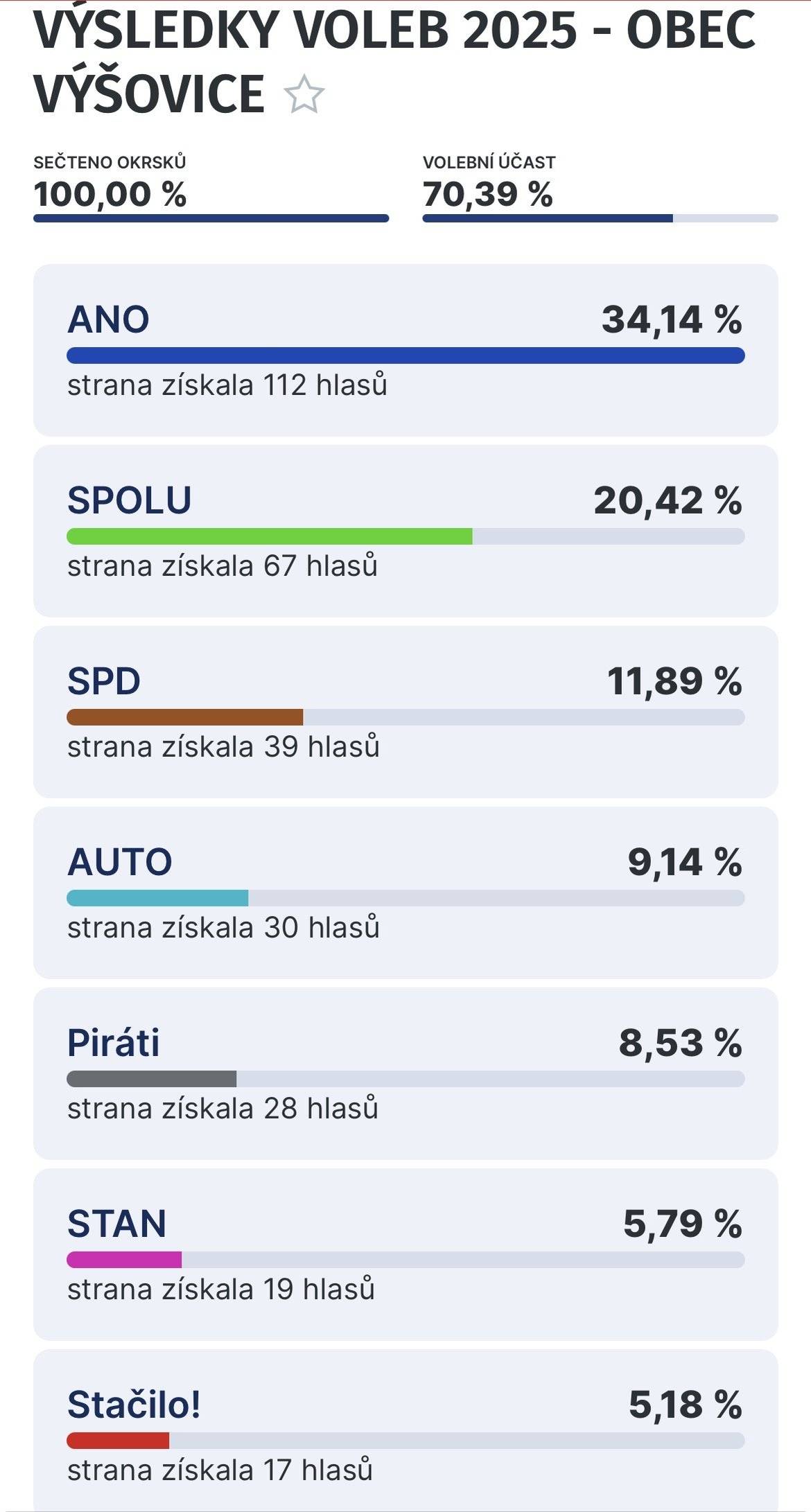Click the blue ANO progress bar
The width and height of the screenshot is (811, 1512).
405,355
